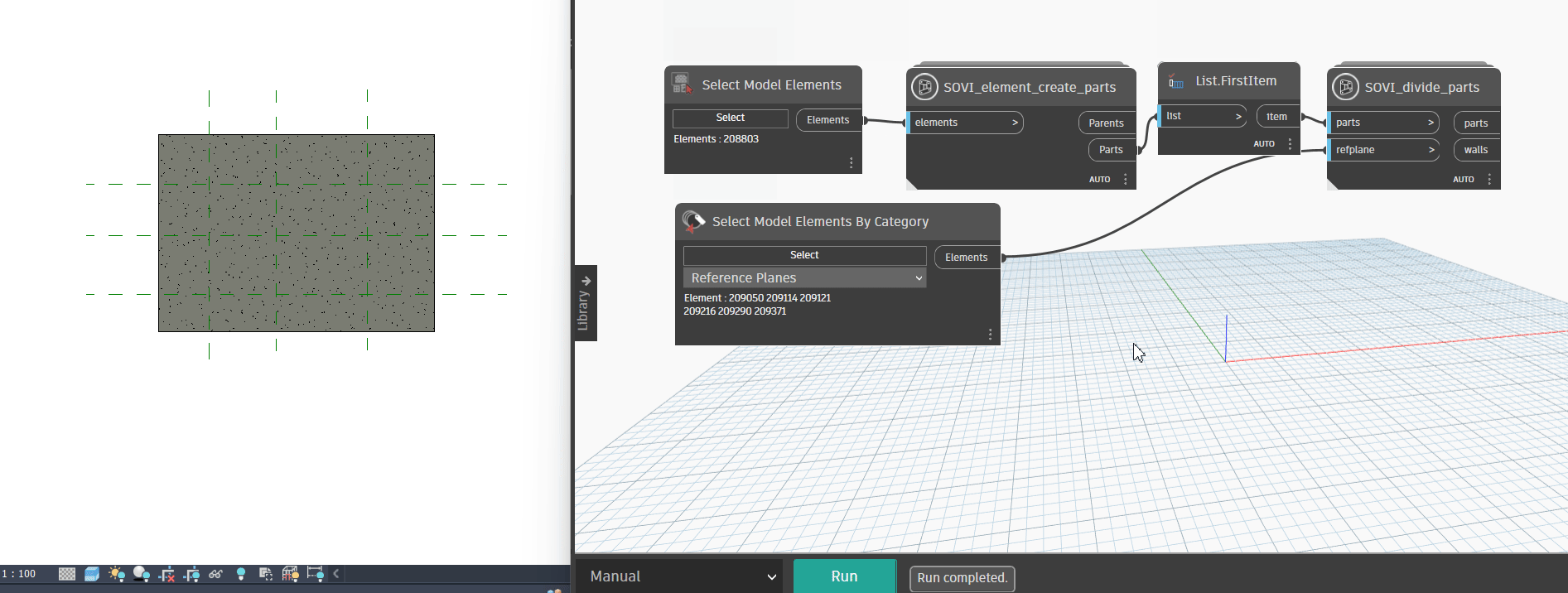This screenshot has width=1568, height=593.
Task: Click the SOVI_element_create_parts node icon
Action: coord(924,86)
